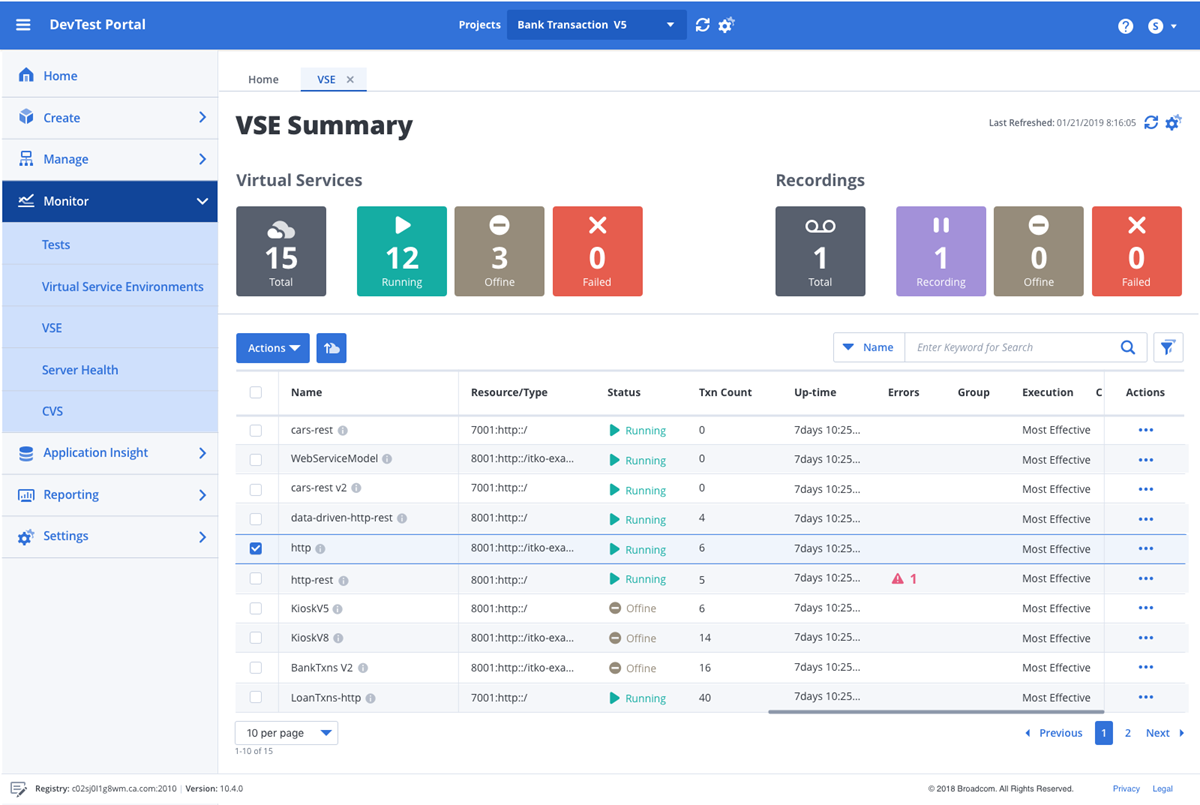Collapse the Monitor sidebar menu
The height and width of the screenshot is (805, 1200).
point(110,201)
